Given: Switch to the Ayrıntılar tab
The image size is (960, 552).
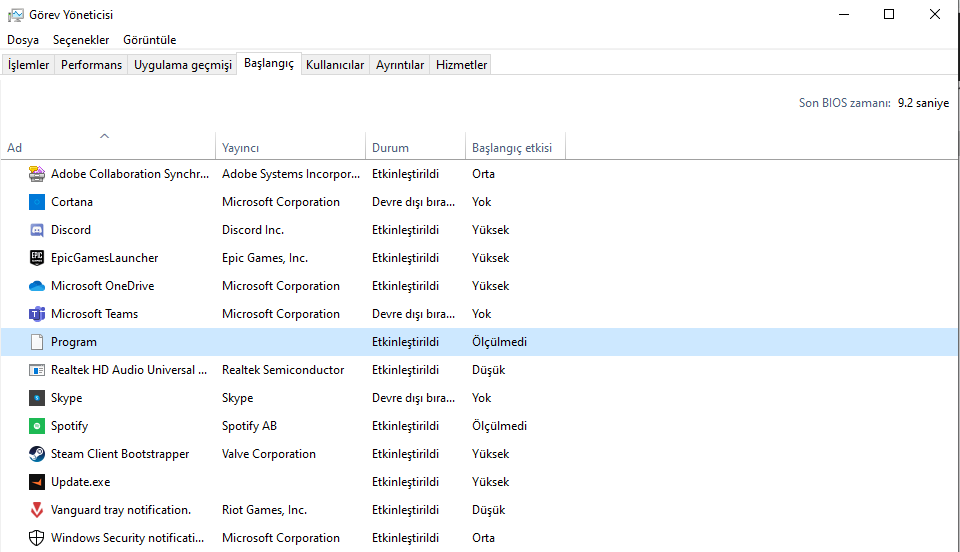Looking at the screenshot, I should pos(400,65).
